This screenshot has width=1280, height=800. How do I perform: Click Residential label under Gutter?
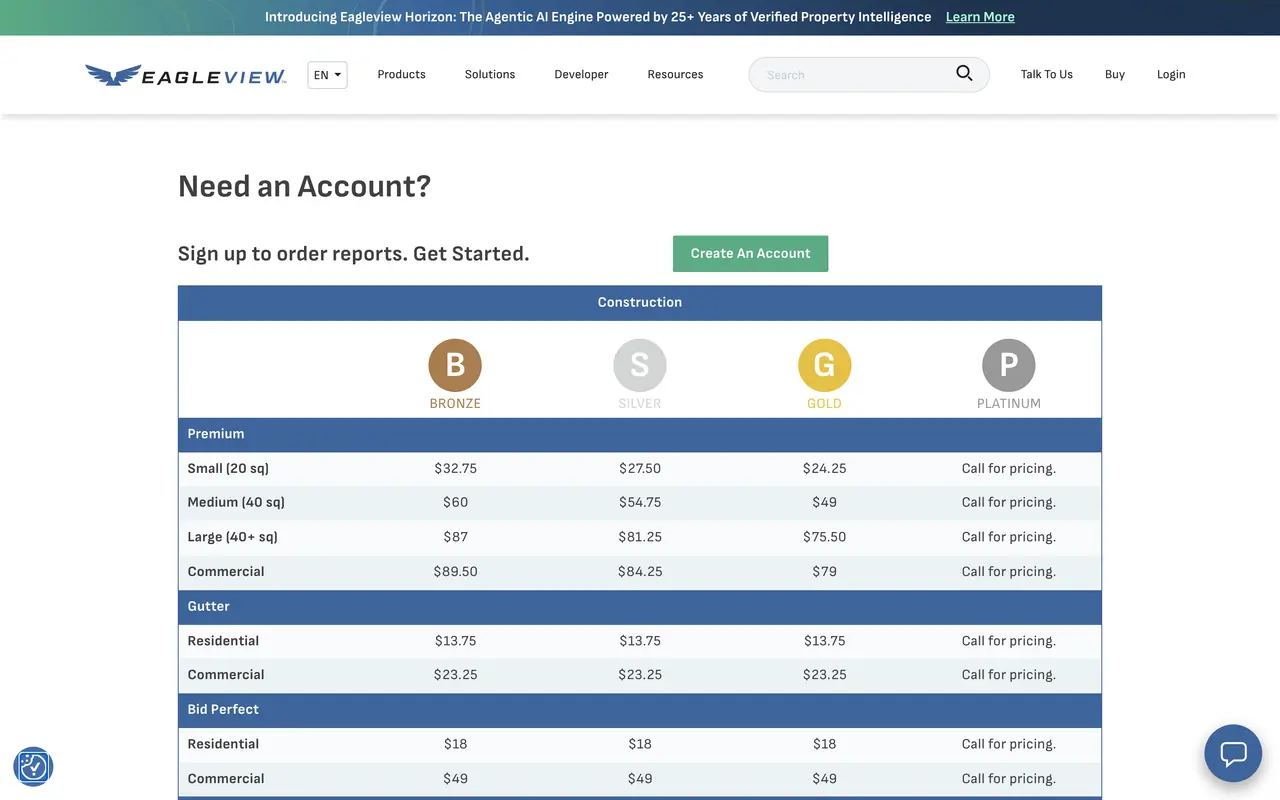223,641
